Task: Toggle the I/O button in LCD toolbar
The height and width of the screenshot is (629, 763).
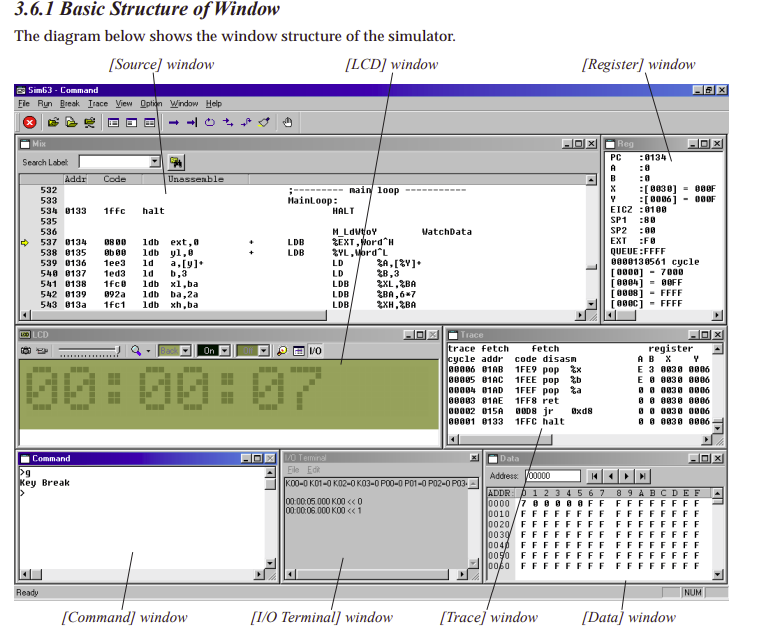Action: pyautogui.click(x=315, y=351)
